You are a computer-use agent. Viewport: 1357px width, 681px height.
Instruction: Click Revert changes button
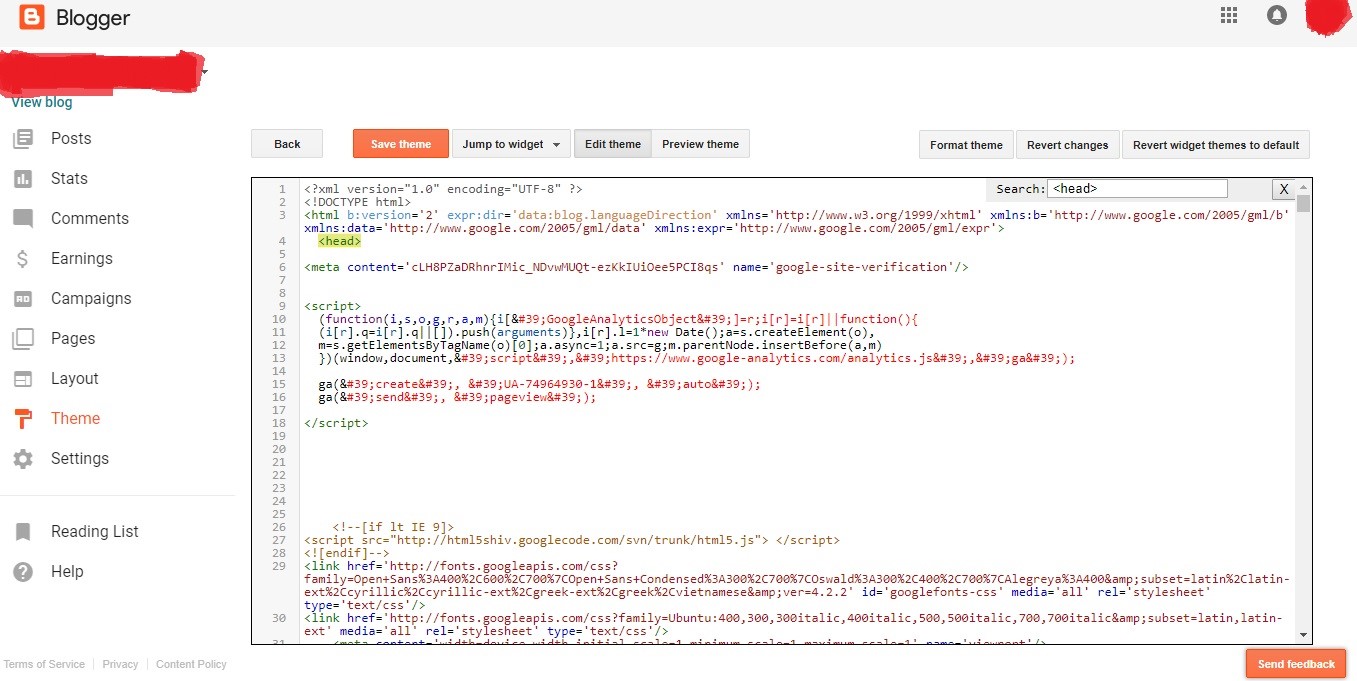[1068, 145]
